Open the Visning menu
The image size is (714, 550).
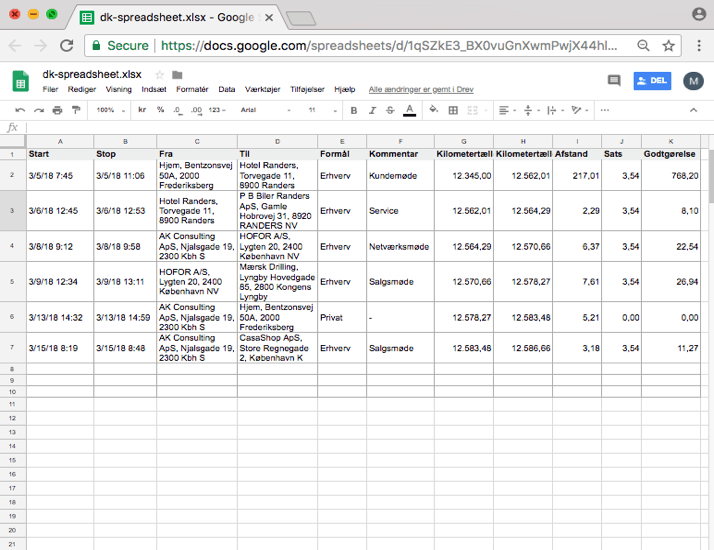[118, 89]
